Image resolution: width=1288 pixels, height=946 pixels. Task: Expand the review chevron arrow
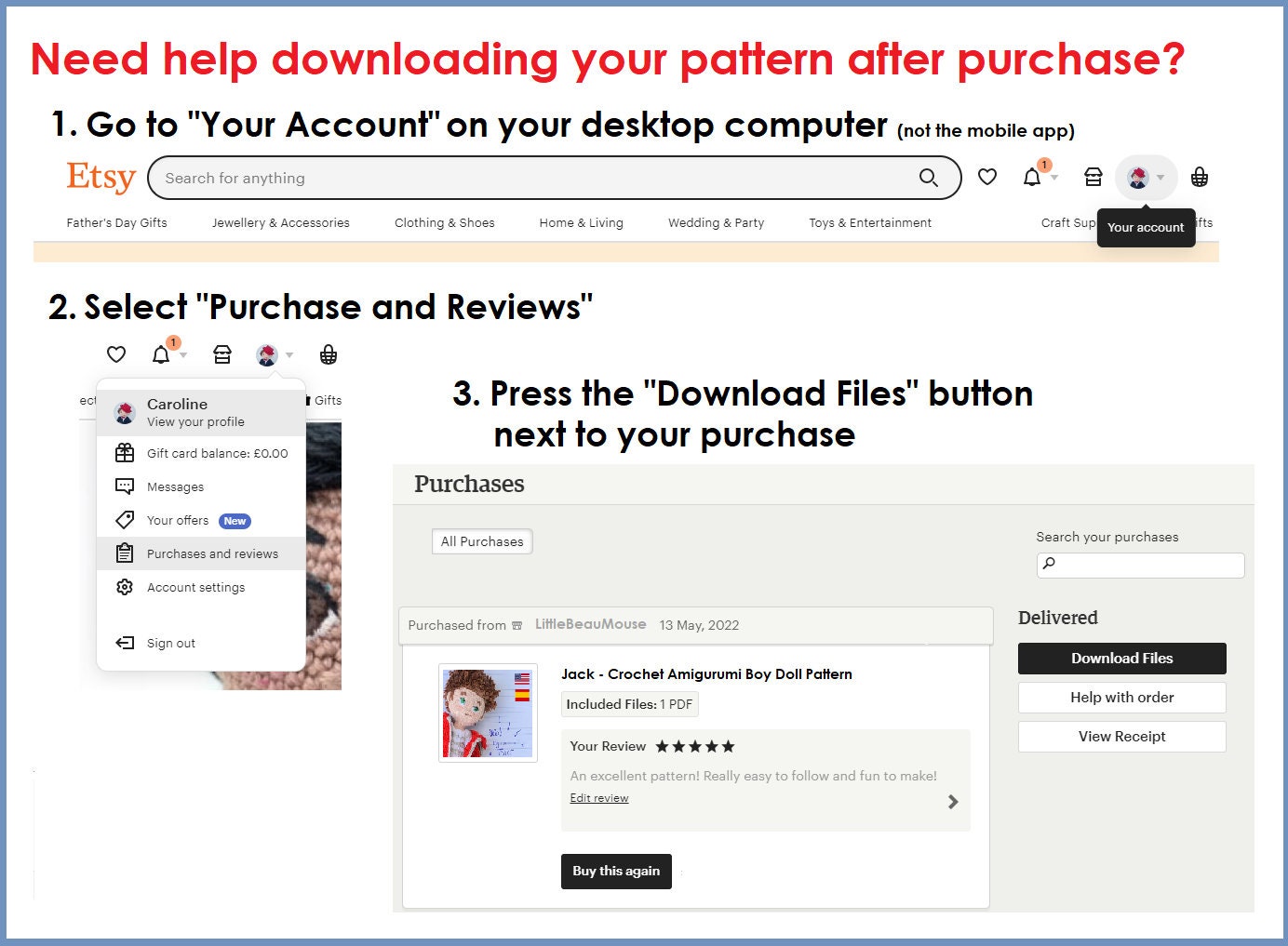point(952,802)
